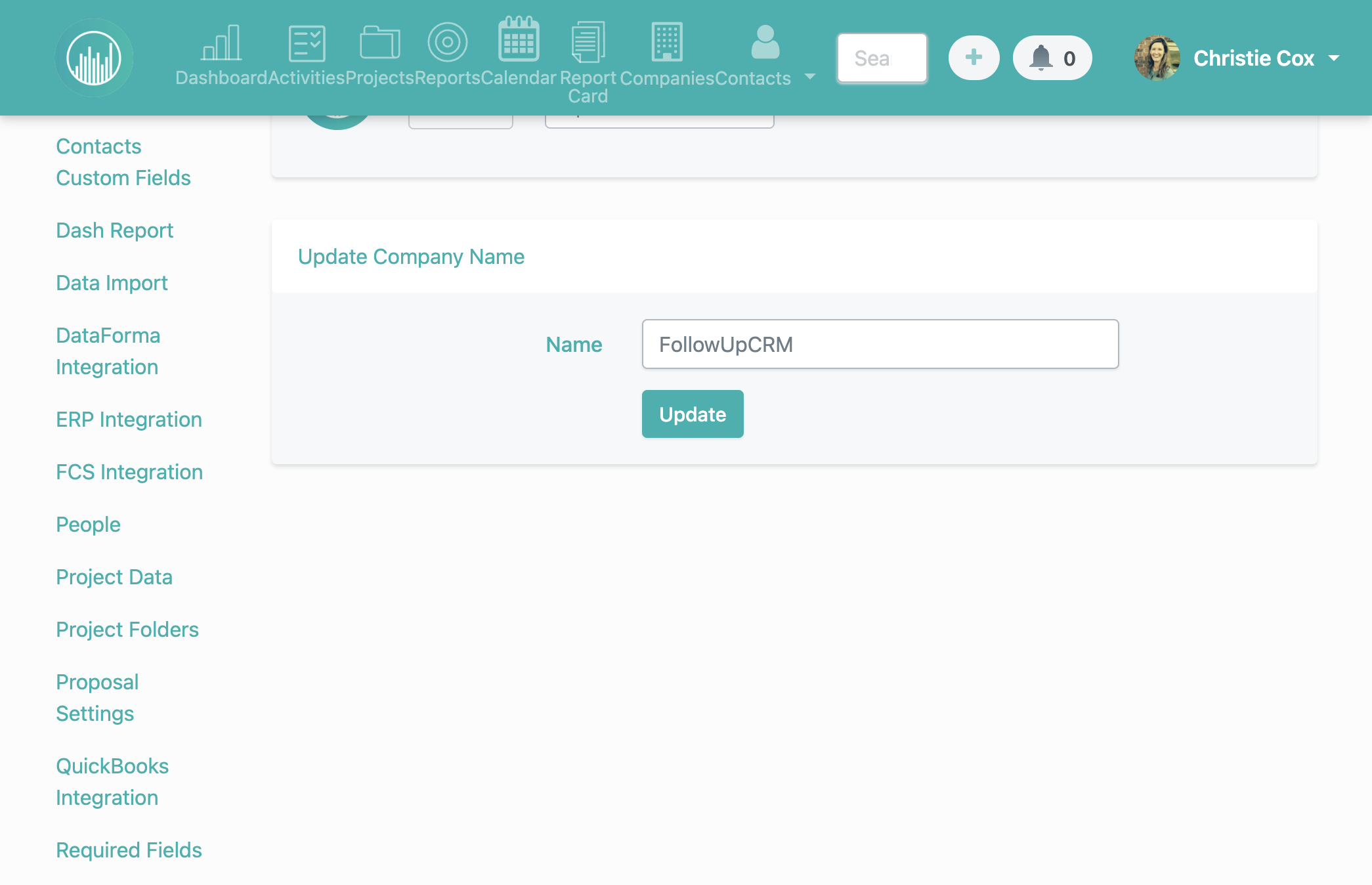The width and height of the screenshot is (1372, 885).
Task: Open Required Fields settings
Action: click(x=129, y=850)
